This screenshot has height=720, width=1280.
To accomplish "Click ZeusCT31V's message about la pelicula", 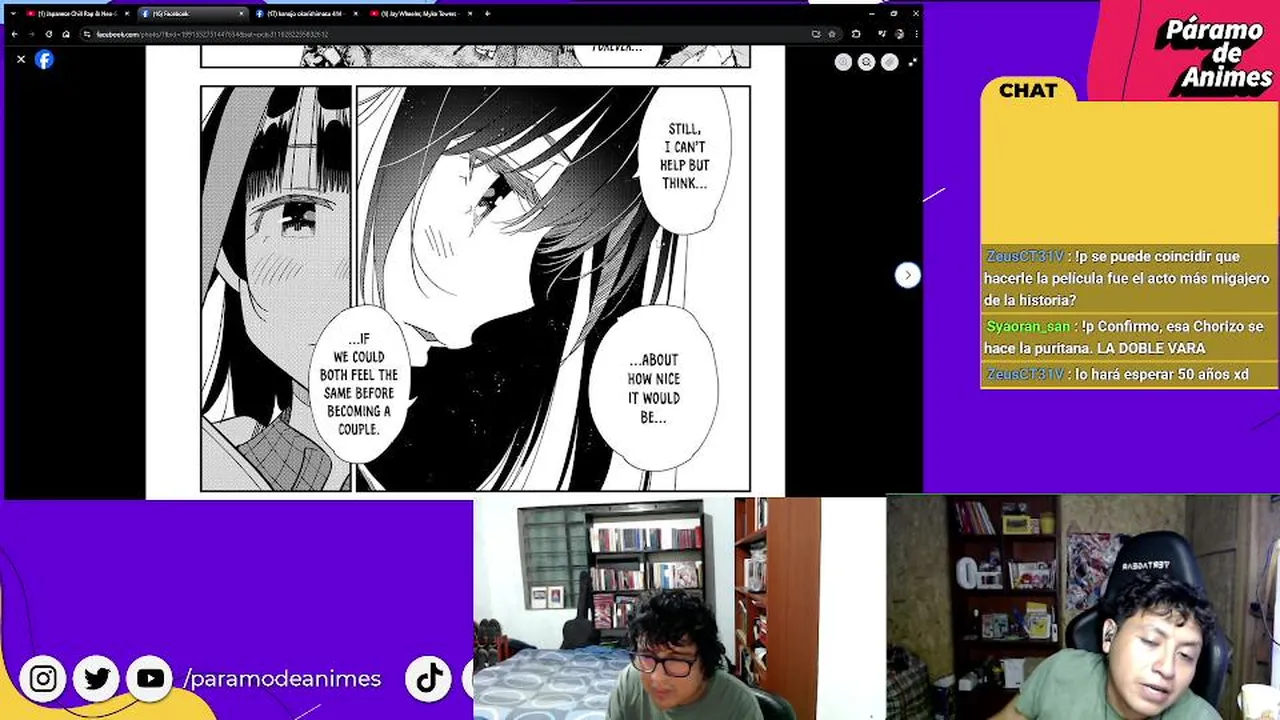I will 1128,278.
